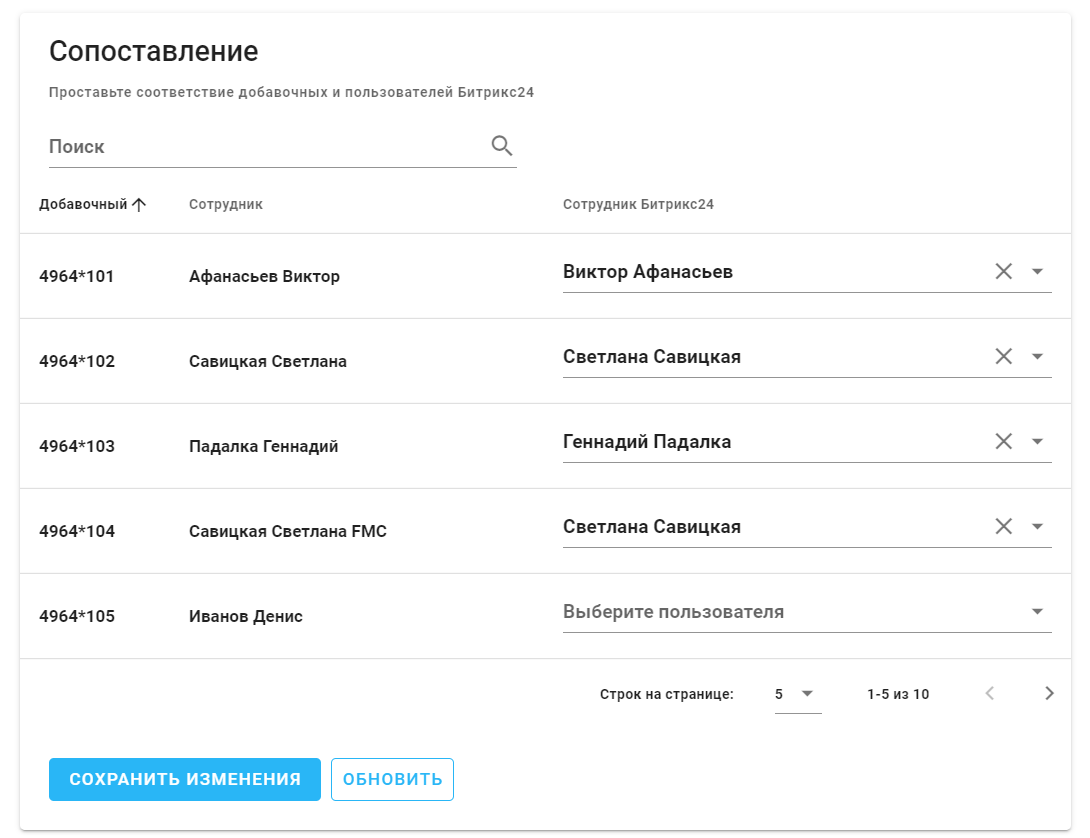
Task: Open dropdown for Падалка Геннадий row
Action: coord(1037,441)
